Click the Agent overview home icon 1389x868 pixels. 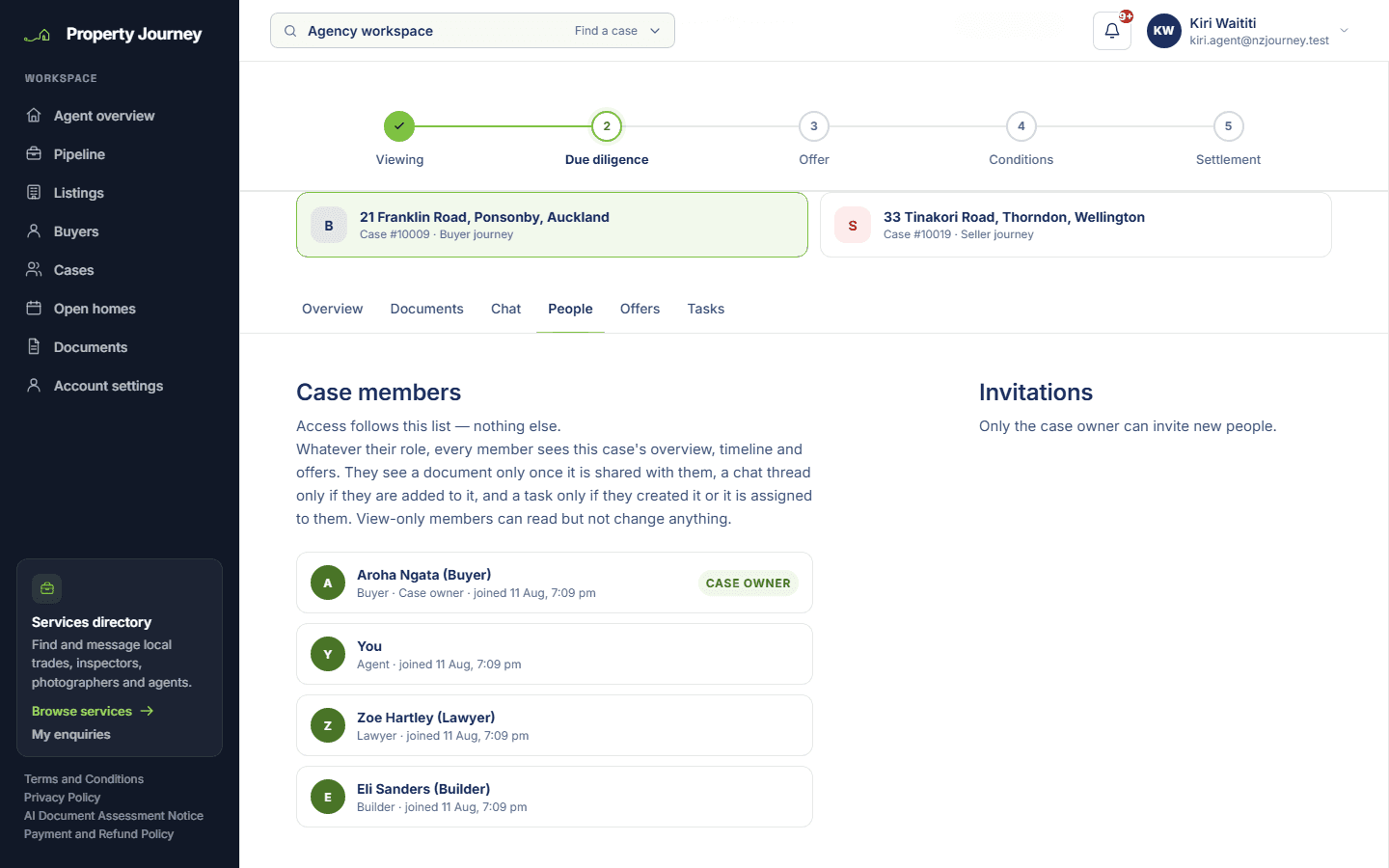pos(34,116)
